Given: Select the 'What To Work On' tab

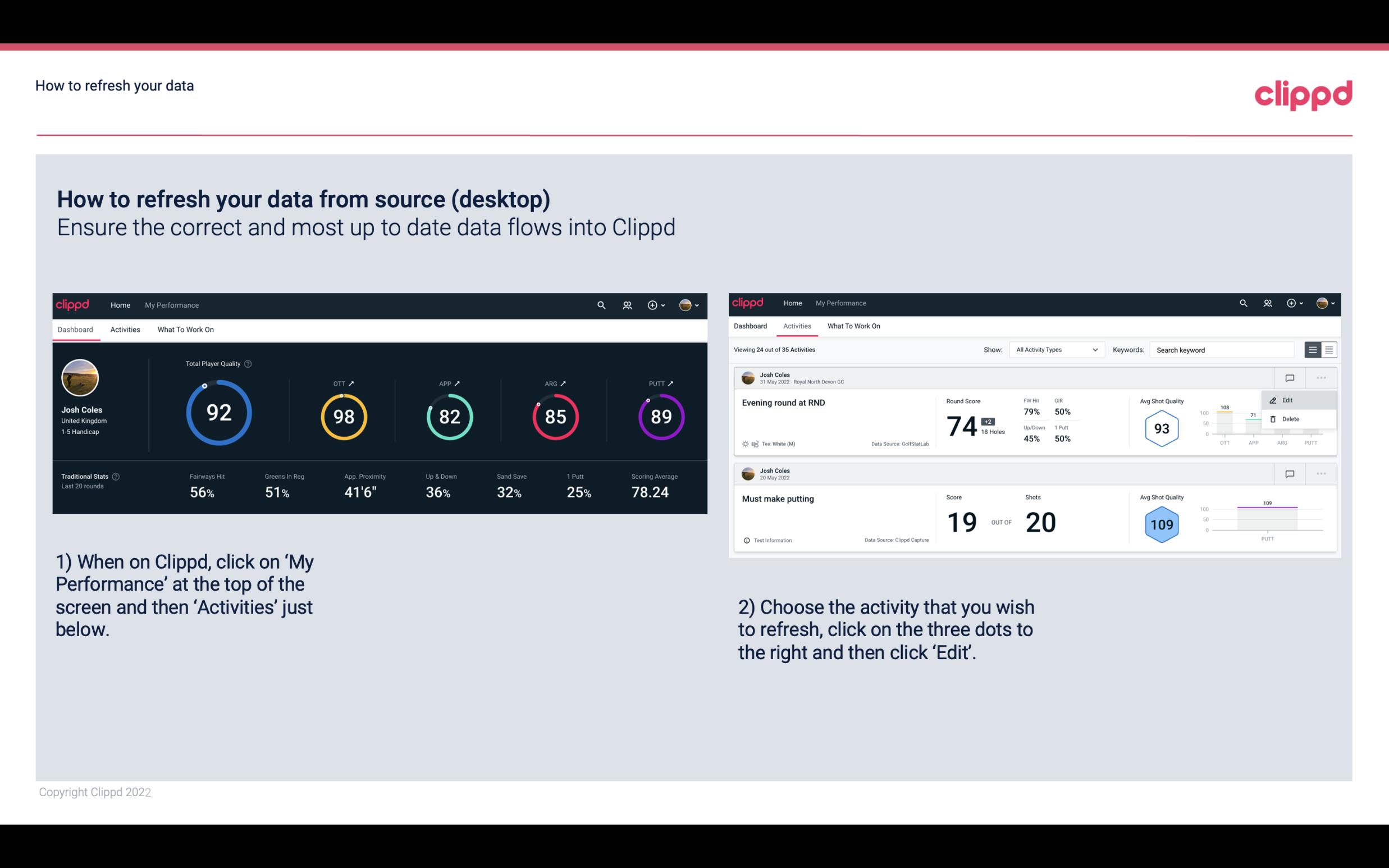Looking at the screenshot, I should (185, 329).
